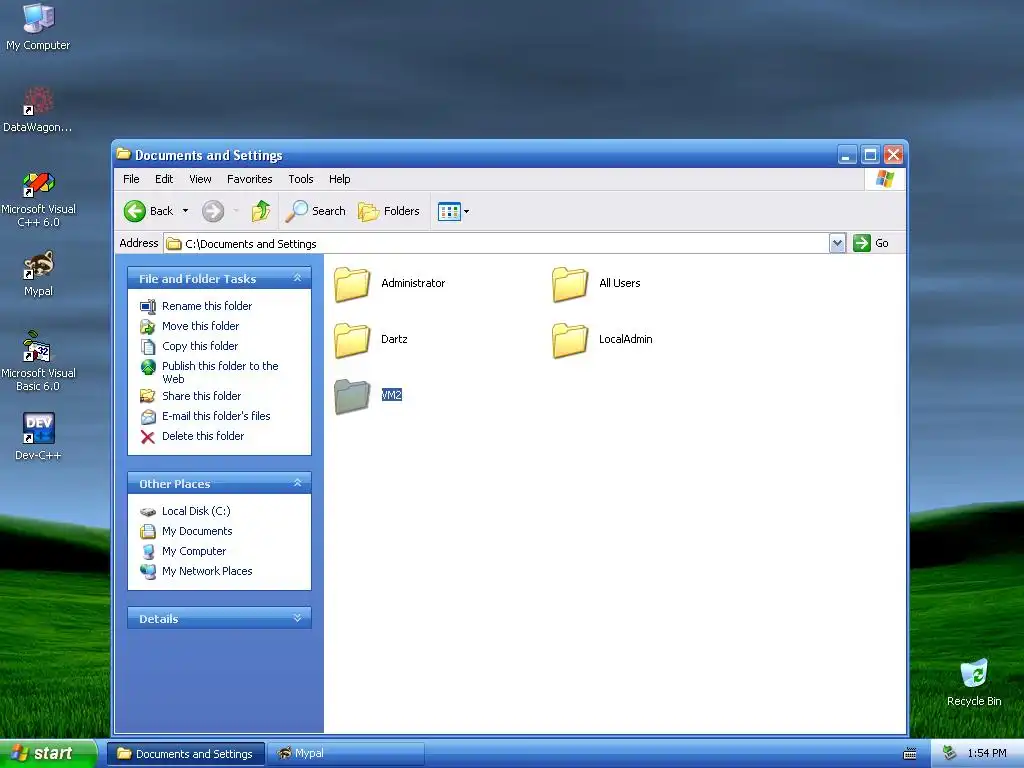
Task: Click the safely remove hardware tray icon
Action: point(949,754)
